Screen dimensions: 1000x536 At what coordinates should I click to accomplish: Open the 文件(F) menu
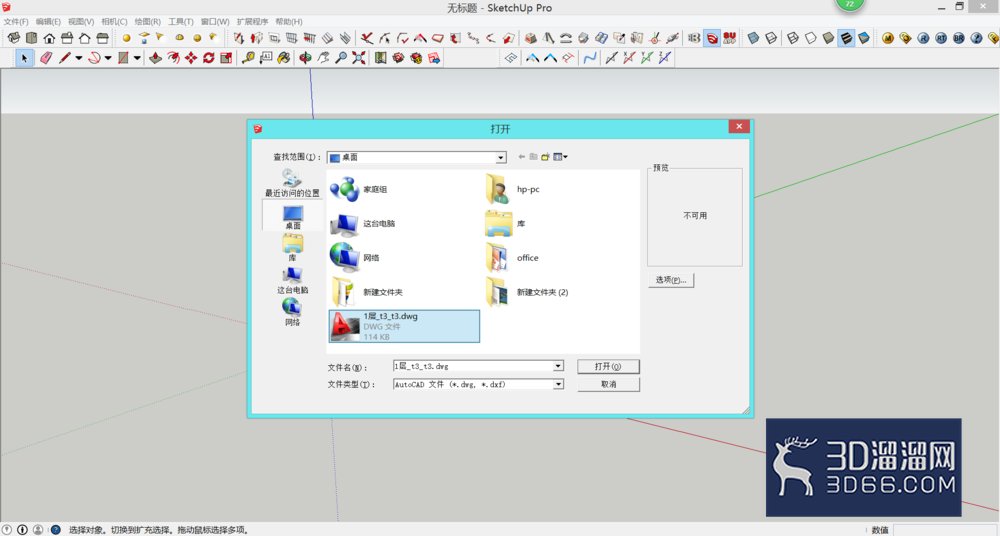tap(16, 21)
